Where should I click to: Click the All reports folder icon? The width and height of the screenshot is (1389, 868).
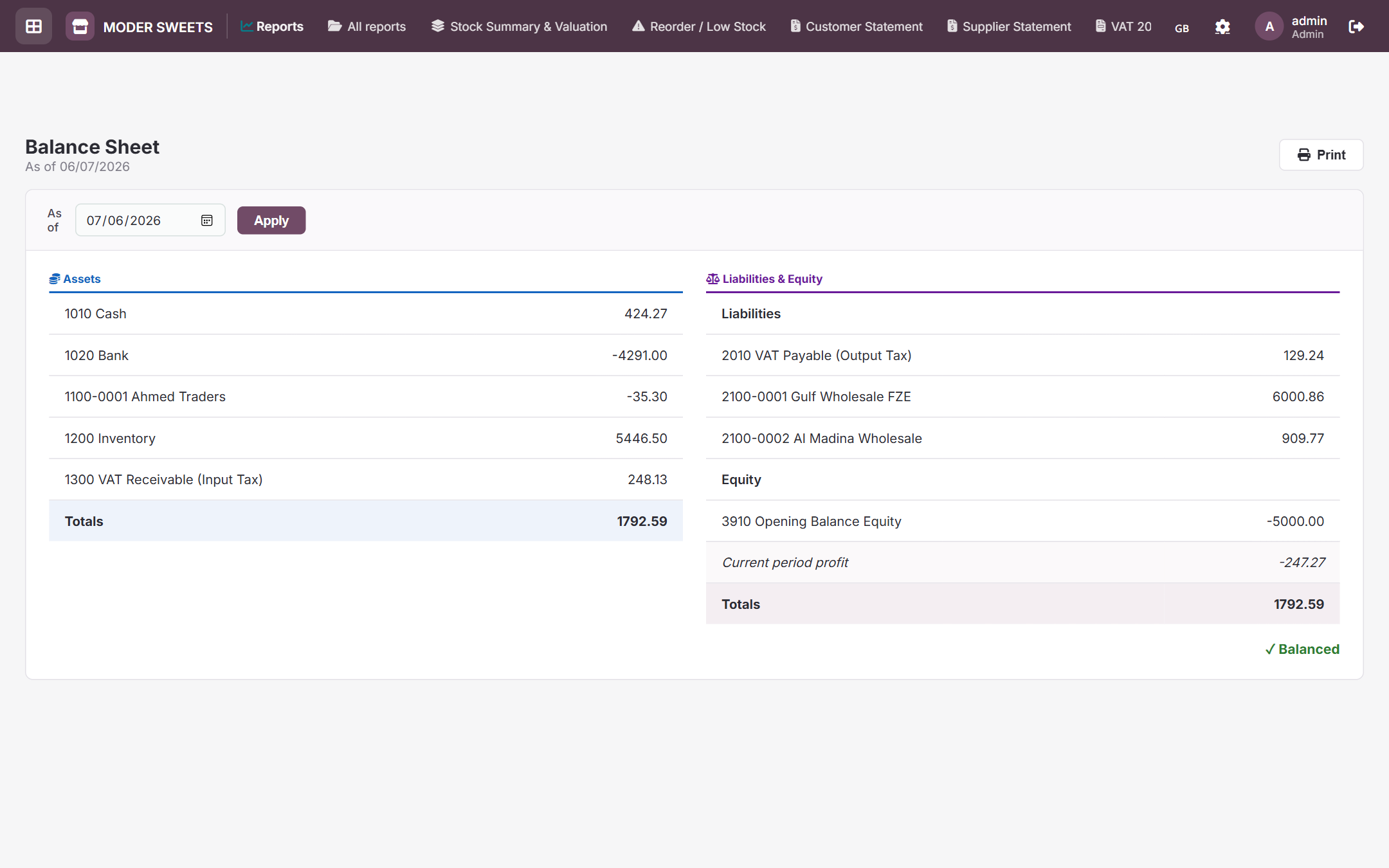334,26
